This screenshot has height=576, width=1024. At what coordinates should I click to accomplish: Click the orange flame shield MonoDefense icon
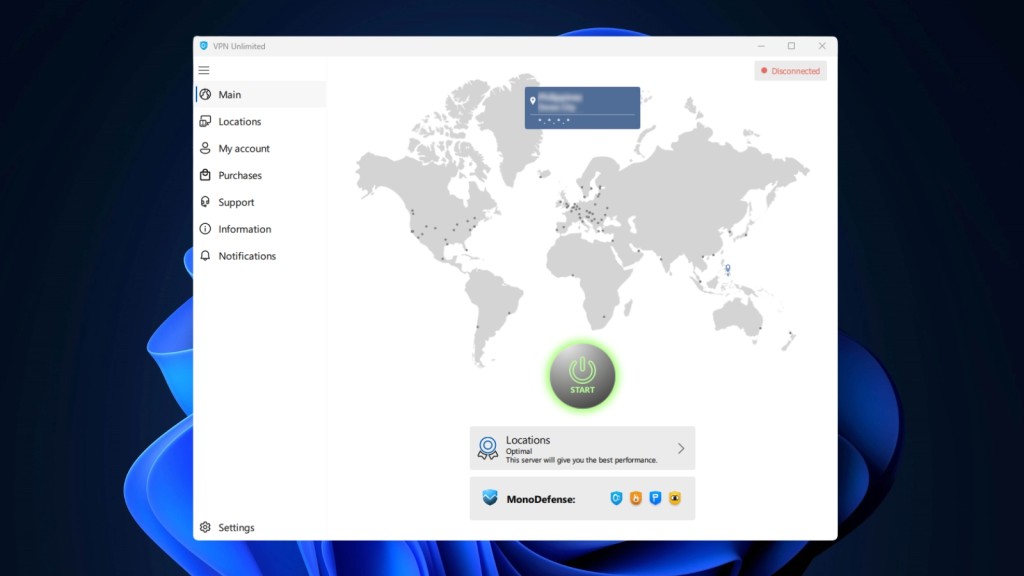[x=636, y=498]
